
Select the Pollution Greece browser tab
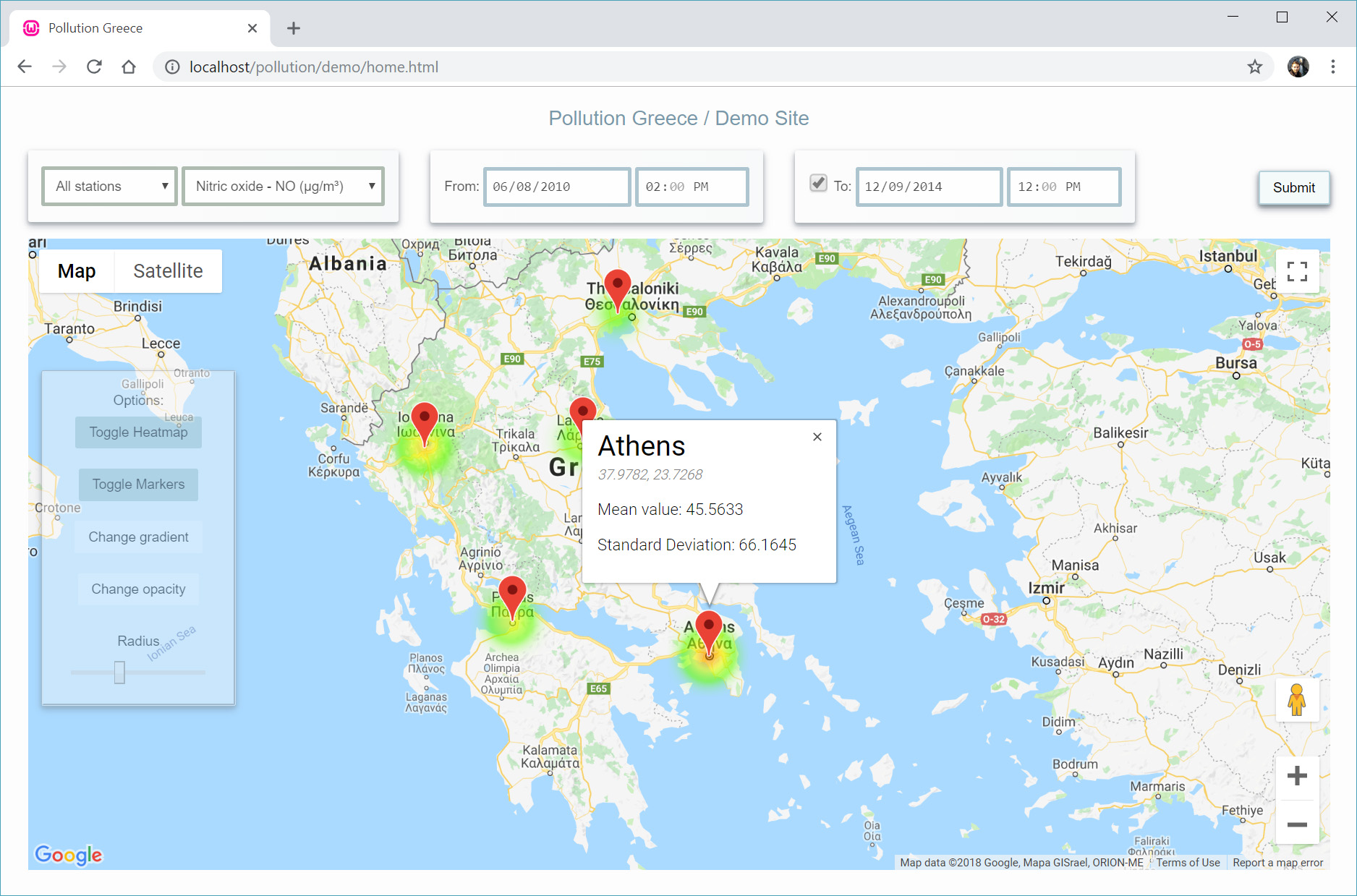click(x=140, y=28)
